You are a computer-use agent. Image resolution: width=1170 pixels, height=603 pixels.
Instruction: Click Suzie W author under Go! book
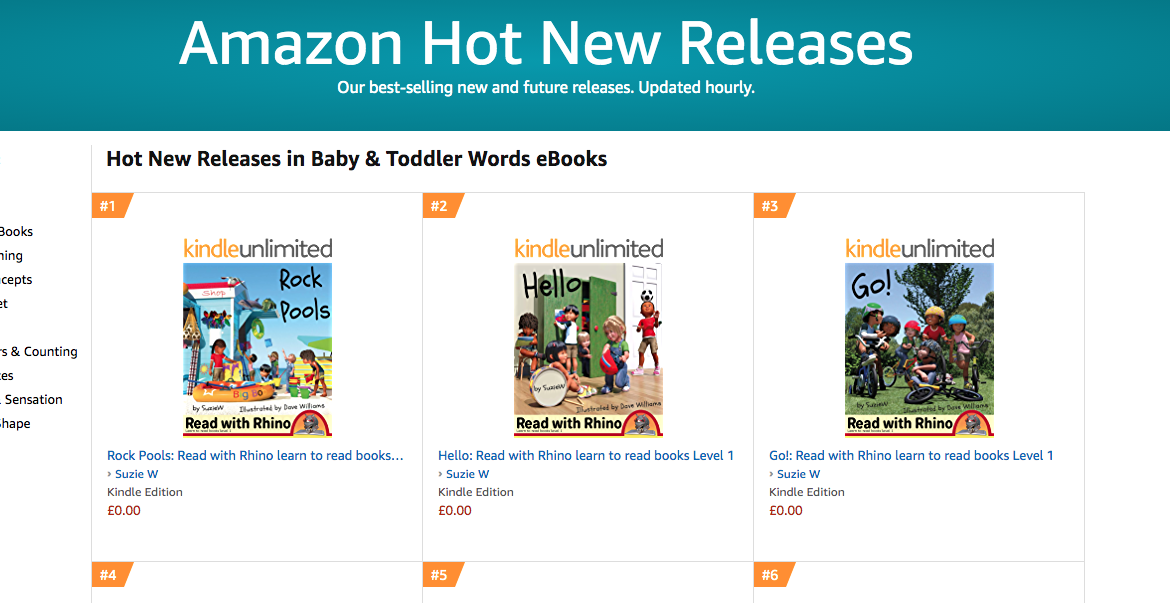(798, 474)
